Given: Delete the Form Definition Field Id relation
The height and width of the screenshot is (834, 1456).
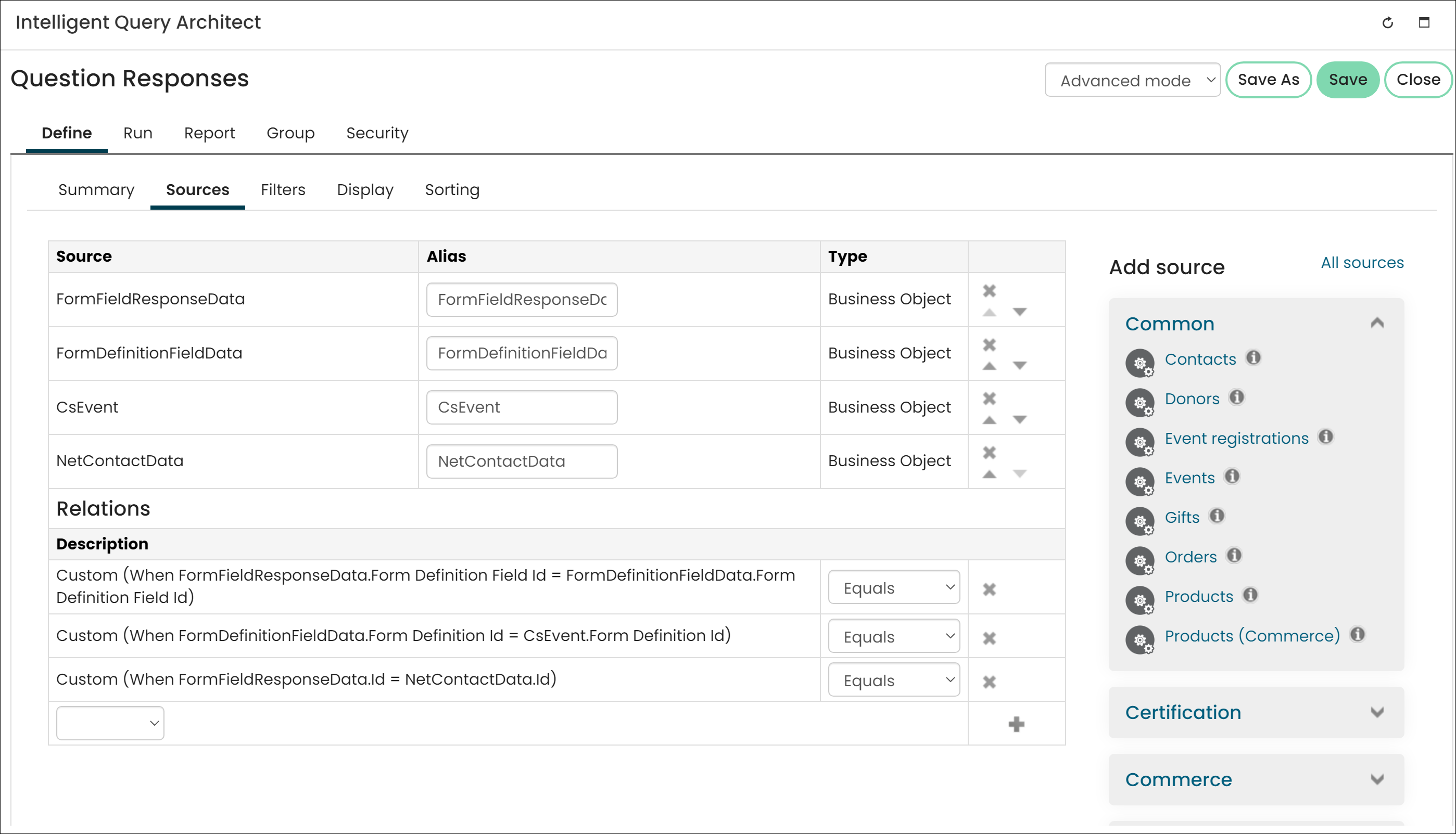Looking at the screenshot, I should [x=989, y=589].
